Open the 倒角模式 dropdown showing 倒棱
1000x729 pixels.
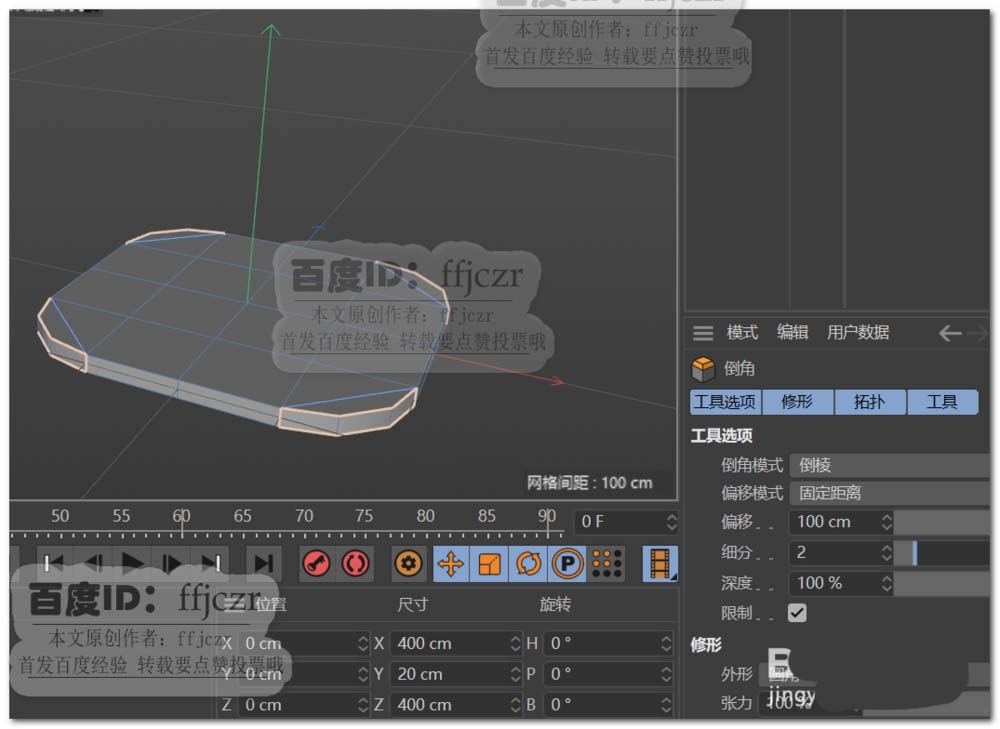pos(890,465)
